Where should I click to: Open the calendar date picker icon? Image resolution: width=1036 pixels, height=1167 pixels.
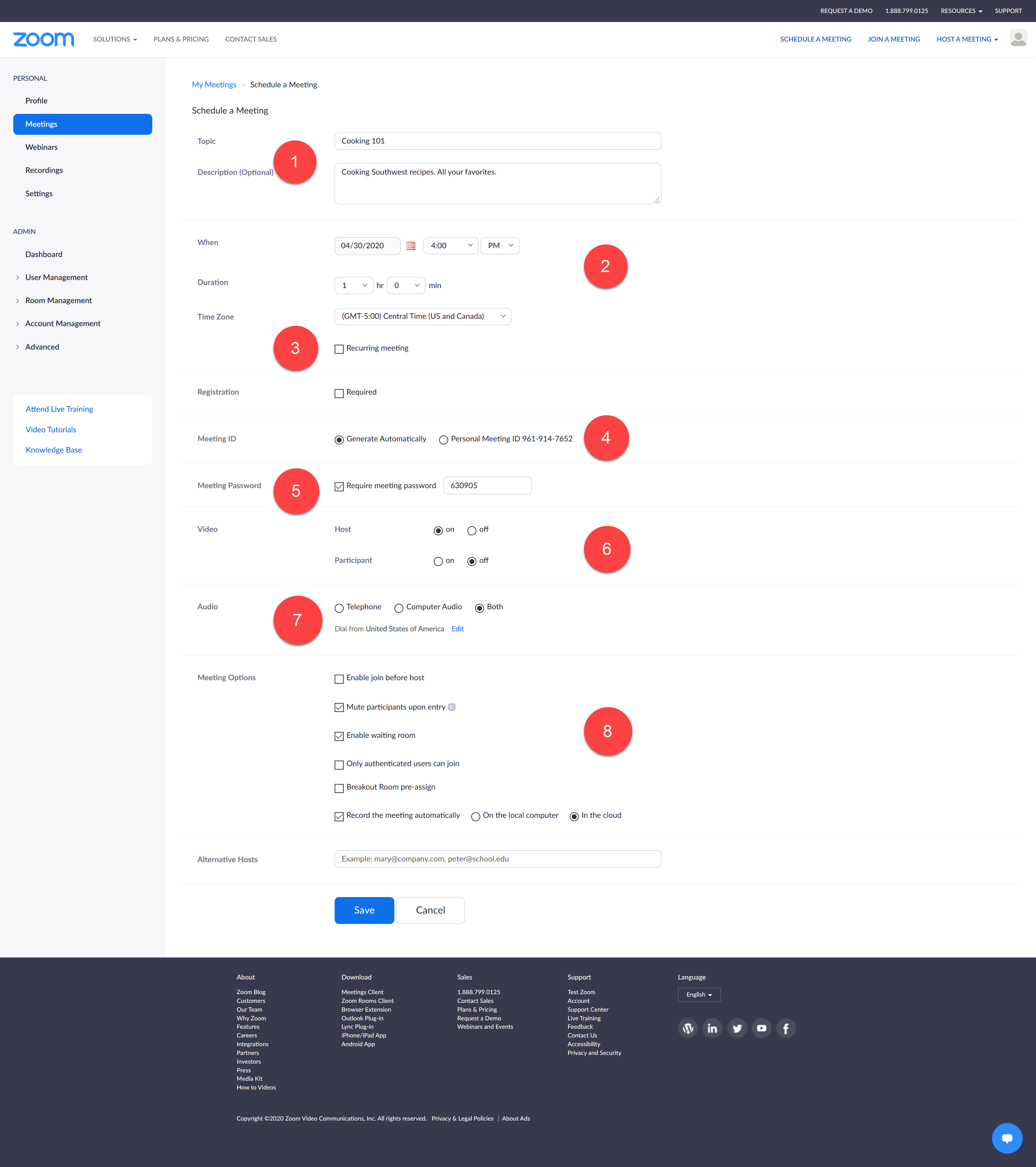pyautogui.click(x=411, y=245)
